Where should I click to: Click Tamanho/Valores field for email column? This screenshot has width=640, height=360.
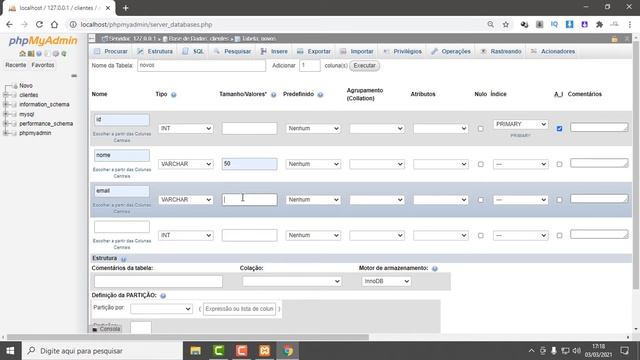249,200
